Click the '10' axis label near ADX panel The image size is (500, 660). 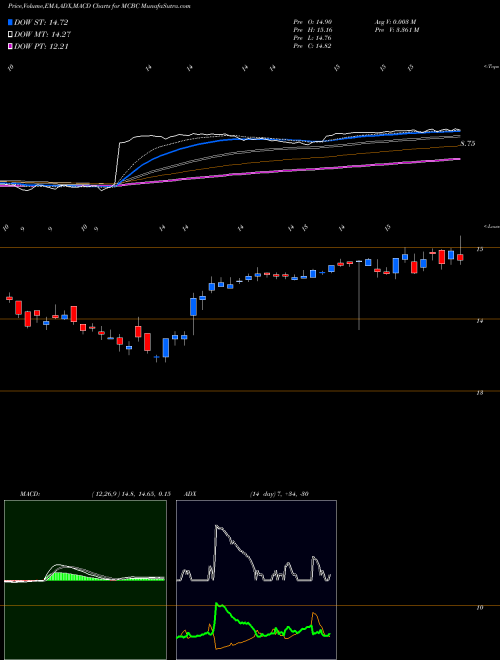479,607
